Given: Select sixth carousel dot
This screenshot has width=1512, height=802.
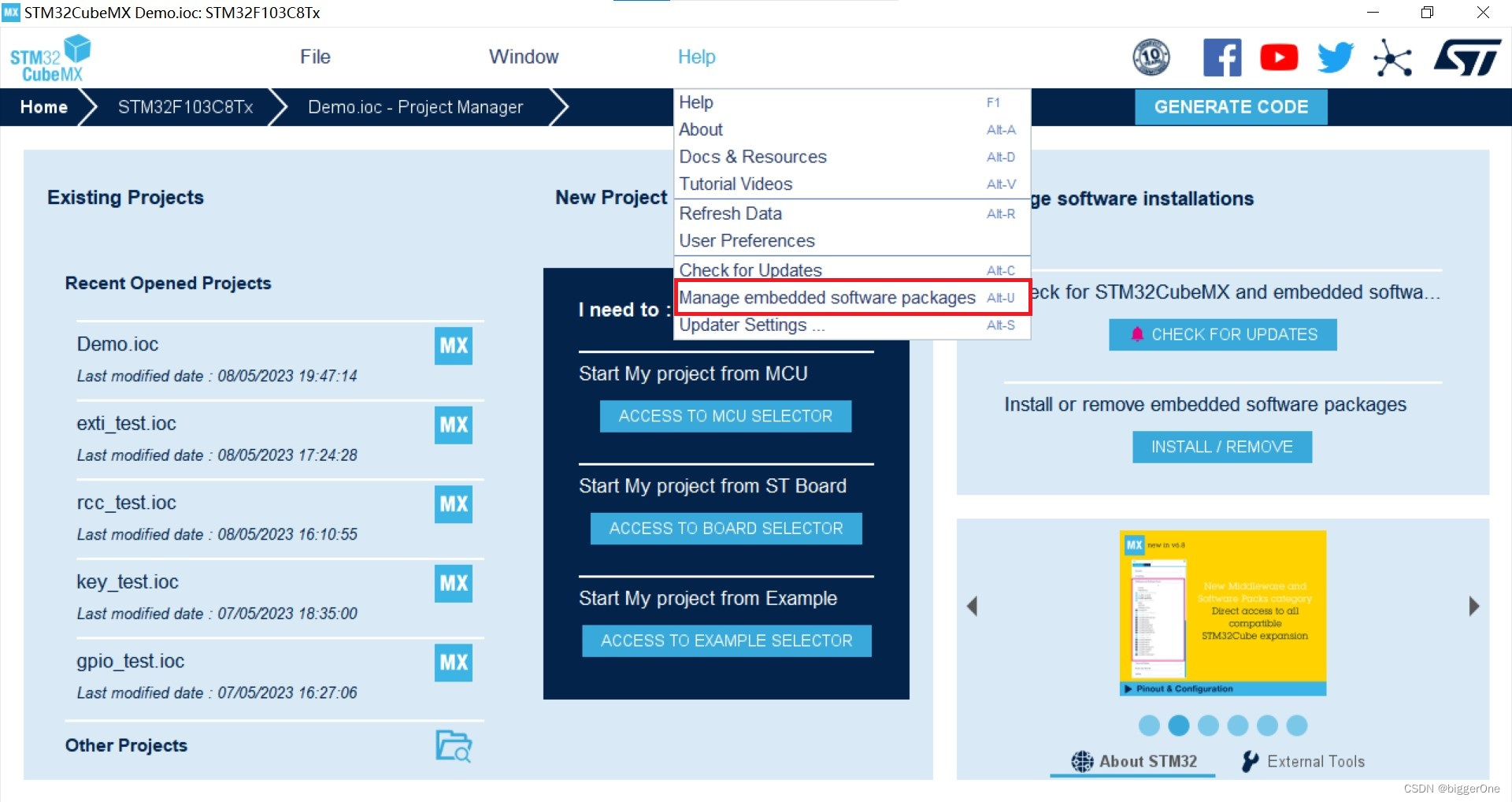Looking at the screenshot, I should (x=1297, y=726).
